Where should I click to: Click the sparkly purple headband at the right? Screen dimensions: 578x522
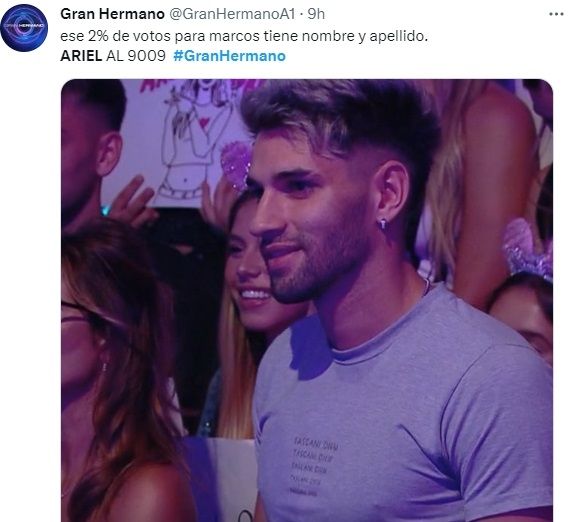pos(527,249)
